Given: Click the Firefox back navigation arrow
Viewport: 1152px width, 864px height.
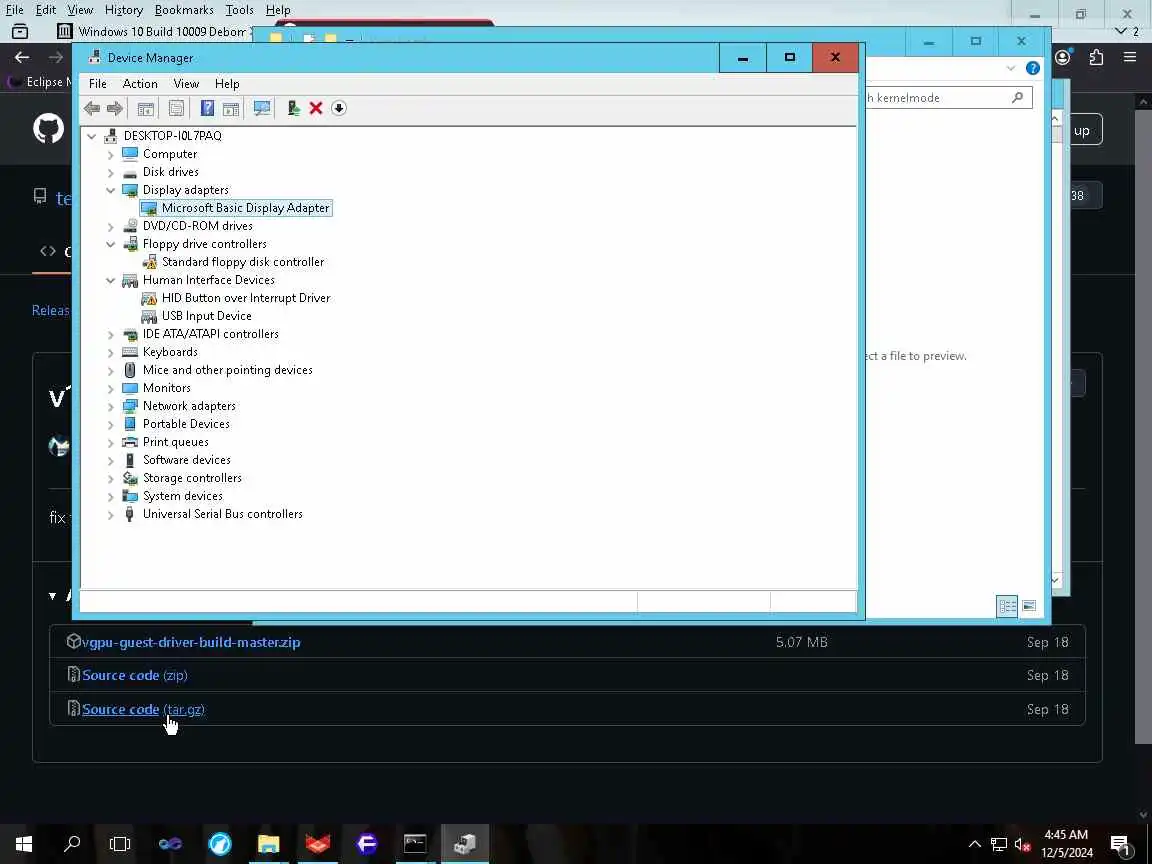Looking at the screenshot, I should tap(22, 57).
